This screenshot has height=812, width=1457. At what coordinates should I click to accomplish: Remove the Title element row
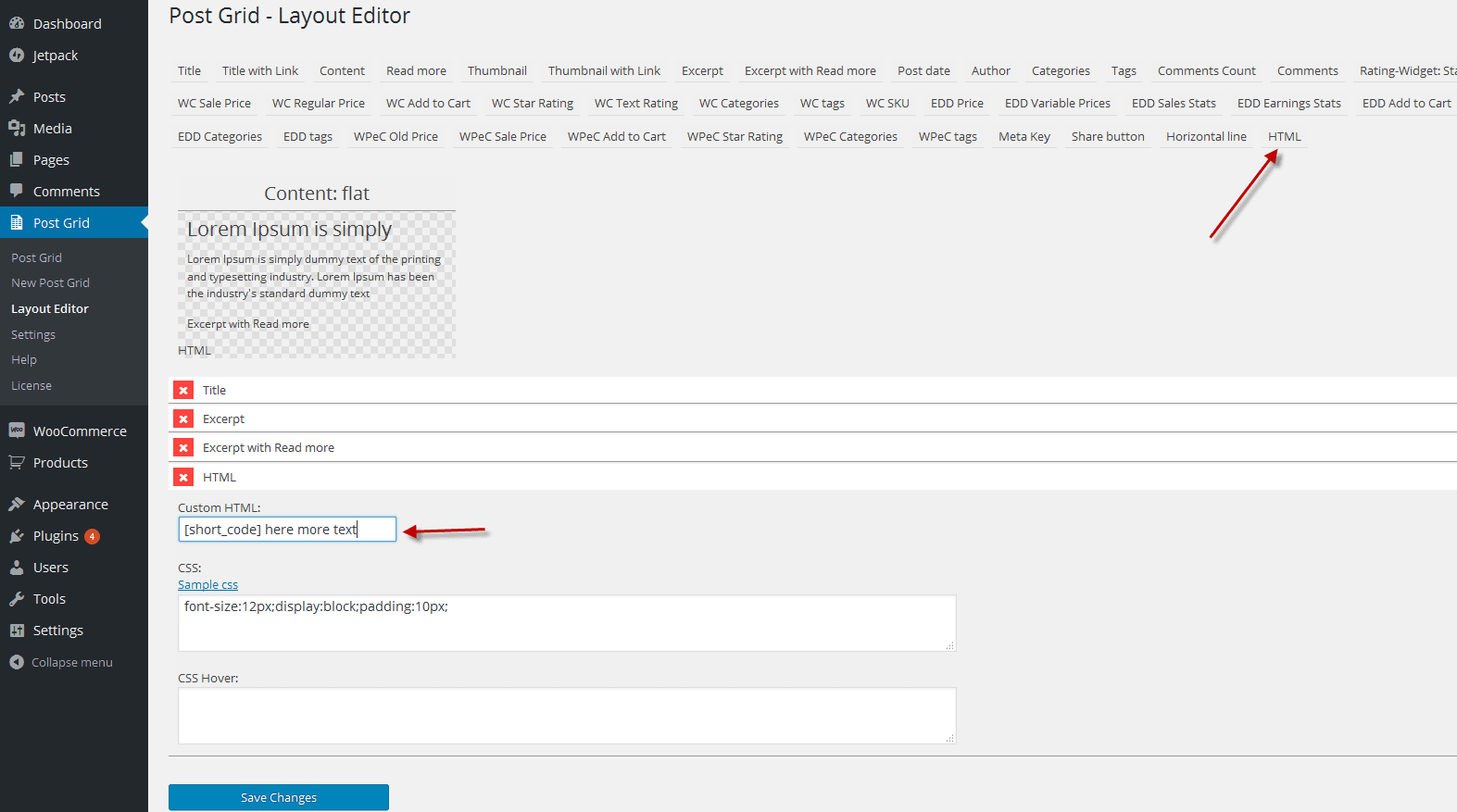click(183, 391)
